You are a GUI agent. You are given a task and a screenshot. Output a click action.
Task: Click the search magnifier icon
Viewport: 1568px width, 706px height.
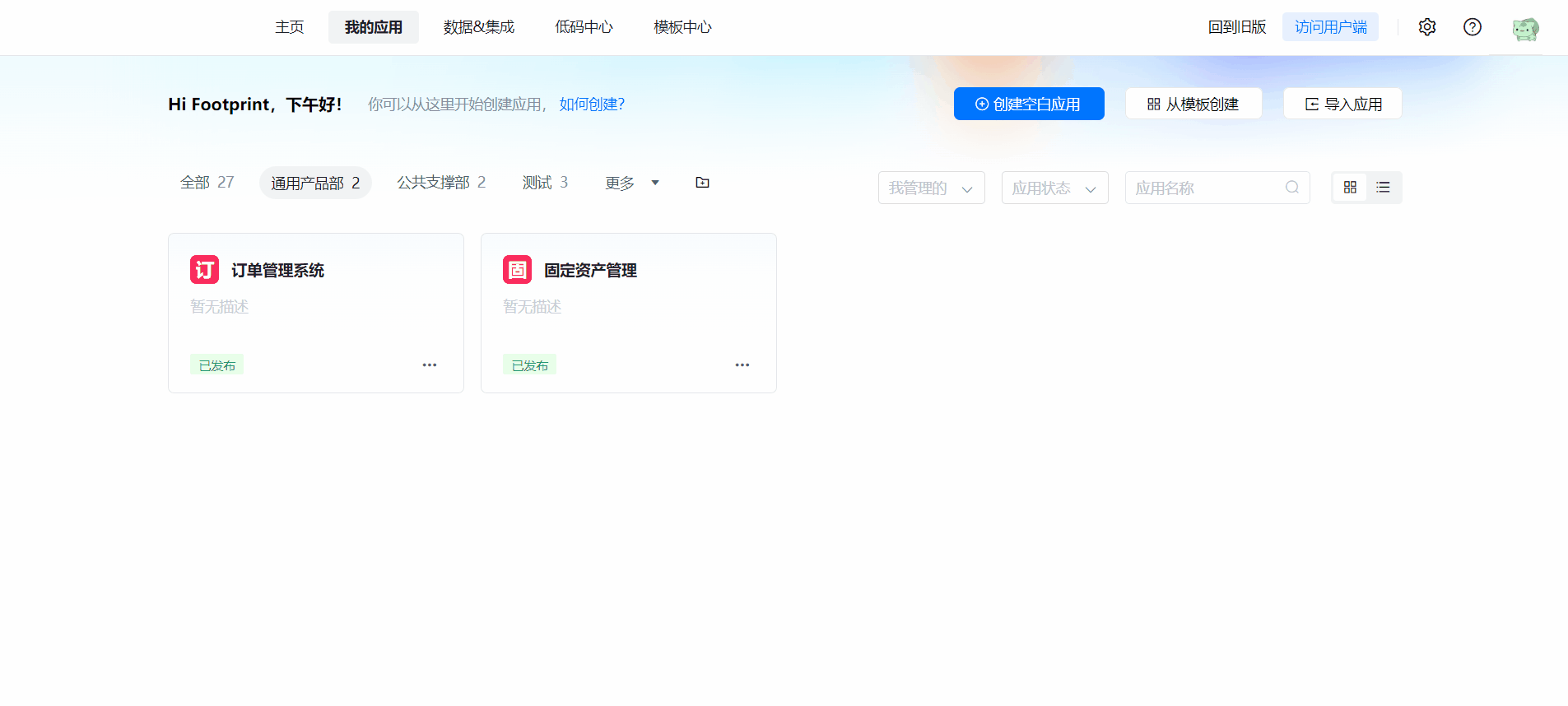[1292, 188]
